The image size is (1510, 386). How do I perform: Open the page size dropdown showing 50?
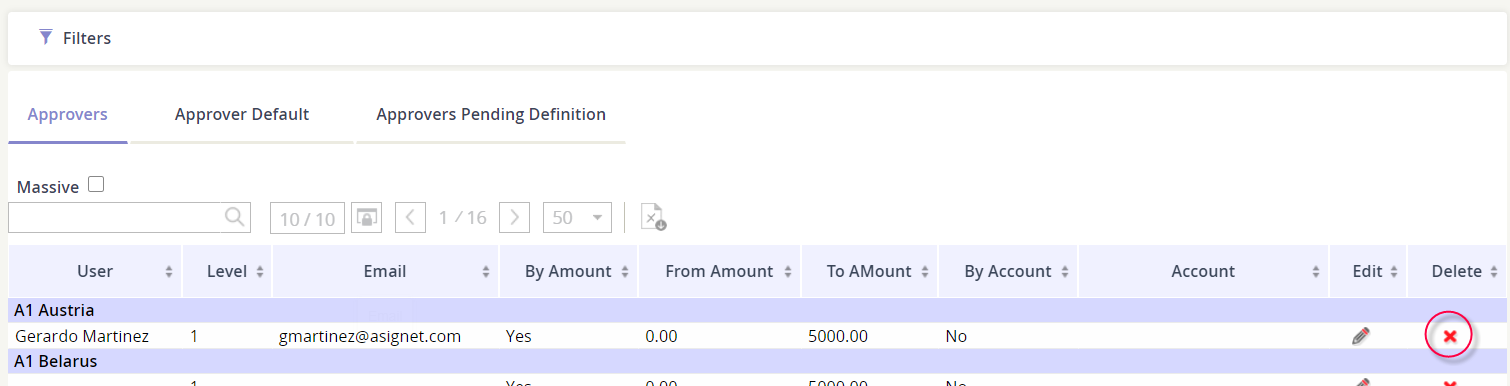(577, 217)
